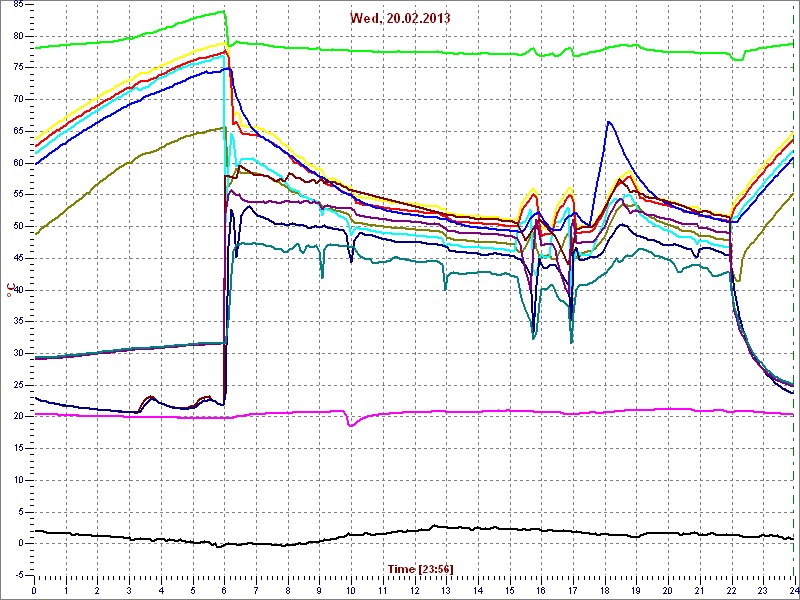Click the 75 label on temperature axis

(18, 68)
